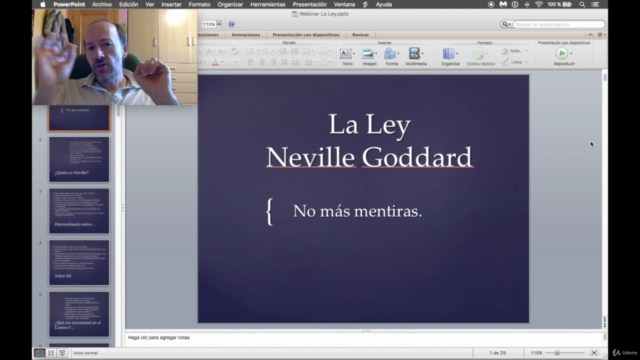This screenshot has width=640, height=360.
Task: Click the clear formatting eraser icon
Action: point(235,51)
